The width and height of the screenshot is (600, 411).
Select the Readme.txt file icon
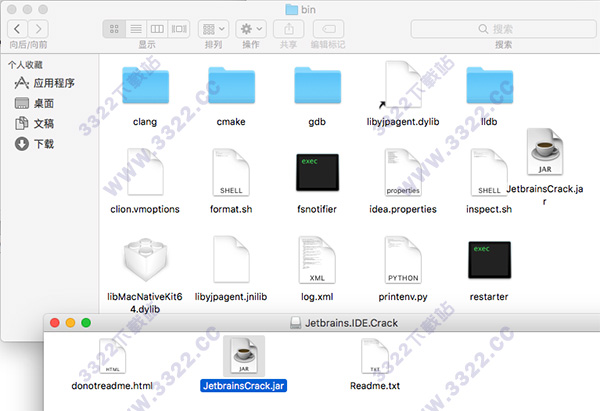pyautogui.click(x=375, y=356)
